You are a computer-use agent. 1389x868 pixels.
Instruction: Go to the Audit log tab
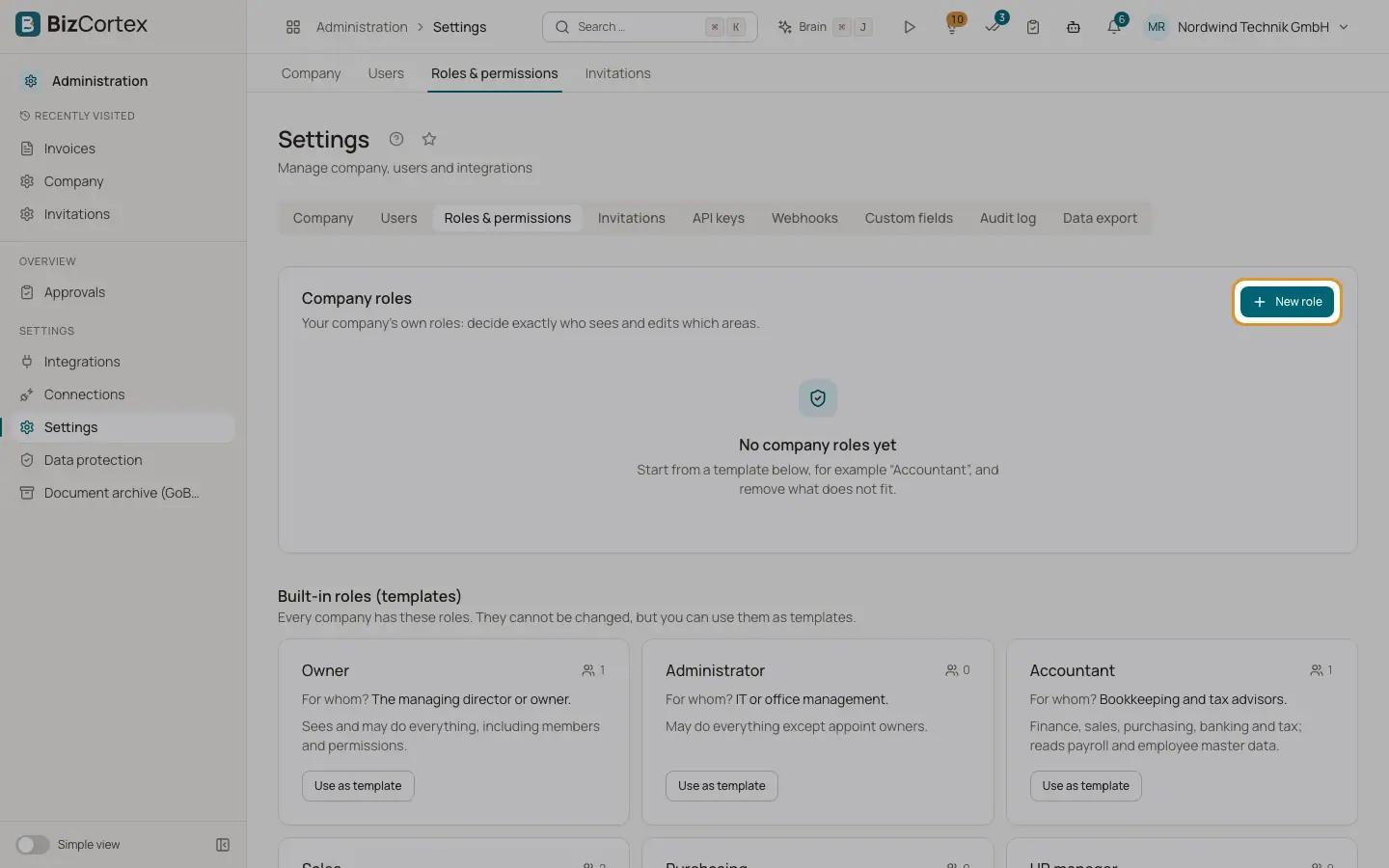point(1008,218)
